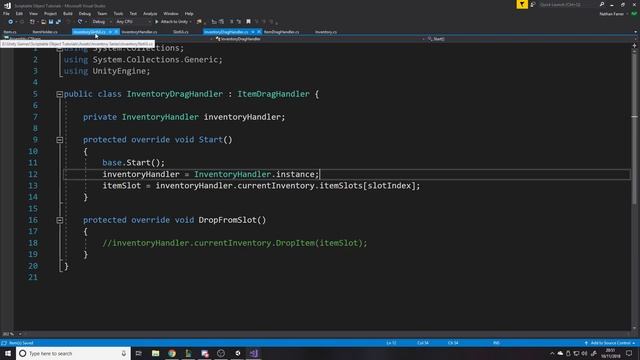Screen dimensions: 640x360
Task: Click the Toggle Bookmark toolbar icon
Action: tap(248, 22)
